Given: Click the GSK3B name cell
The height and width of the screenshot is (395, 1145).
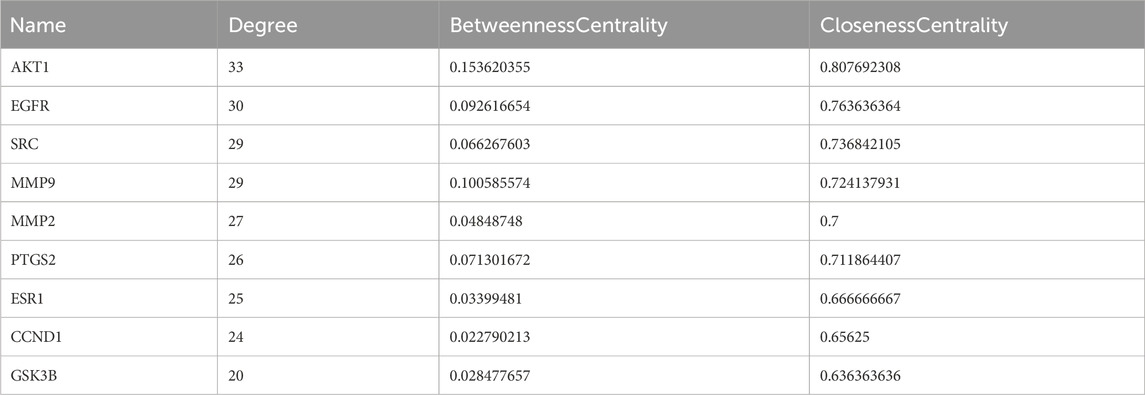Looking at the screenshot, I should coord(29,375).
